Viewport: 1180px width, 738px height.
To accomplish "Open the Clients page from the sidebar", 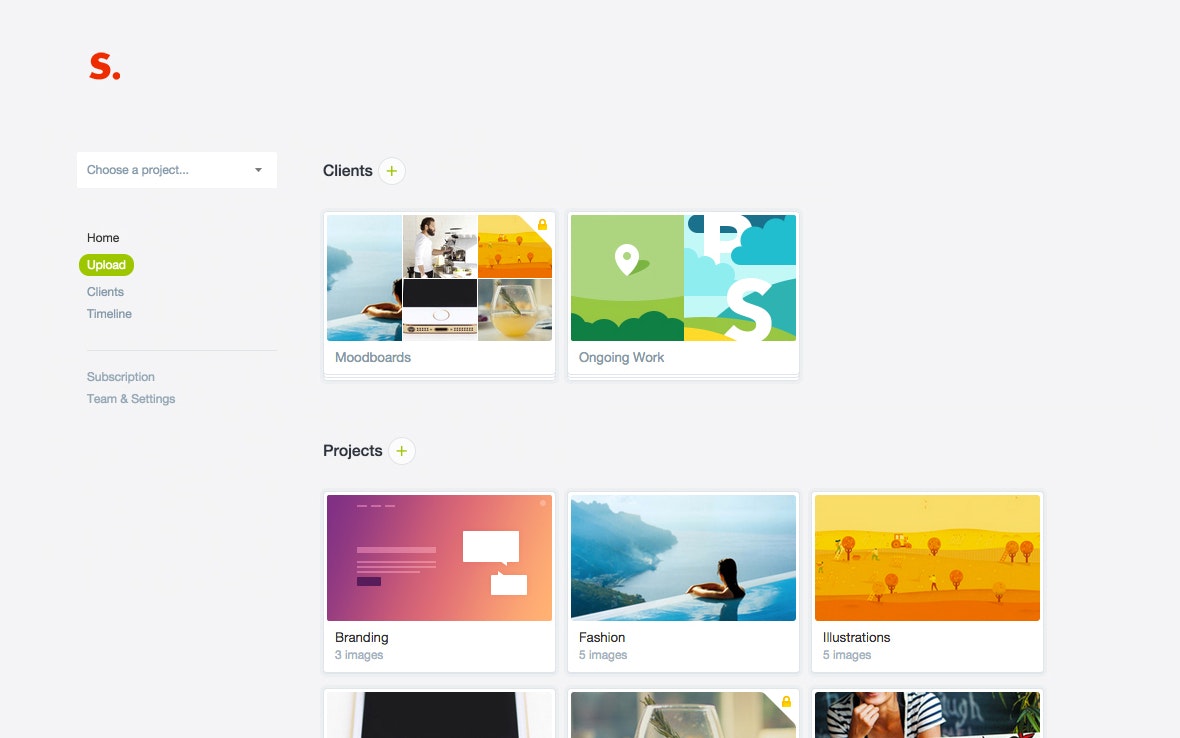I will click(105, 291).
